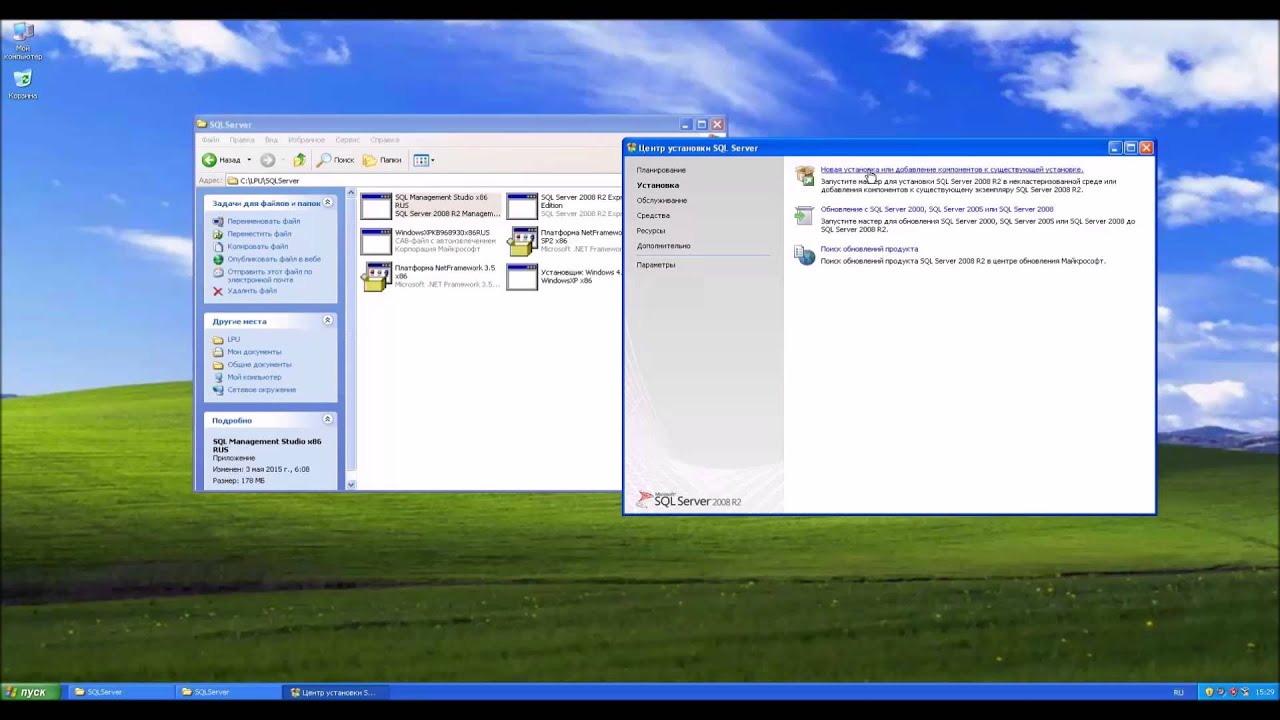The width and height of the screenshot is (1280, 720).
Task: Click the scroll-down arrow of the task pane
Action: (351, 484)
